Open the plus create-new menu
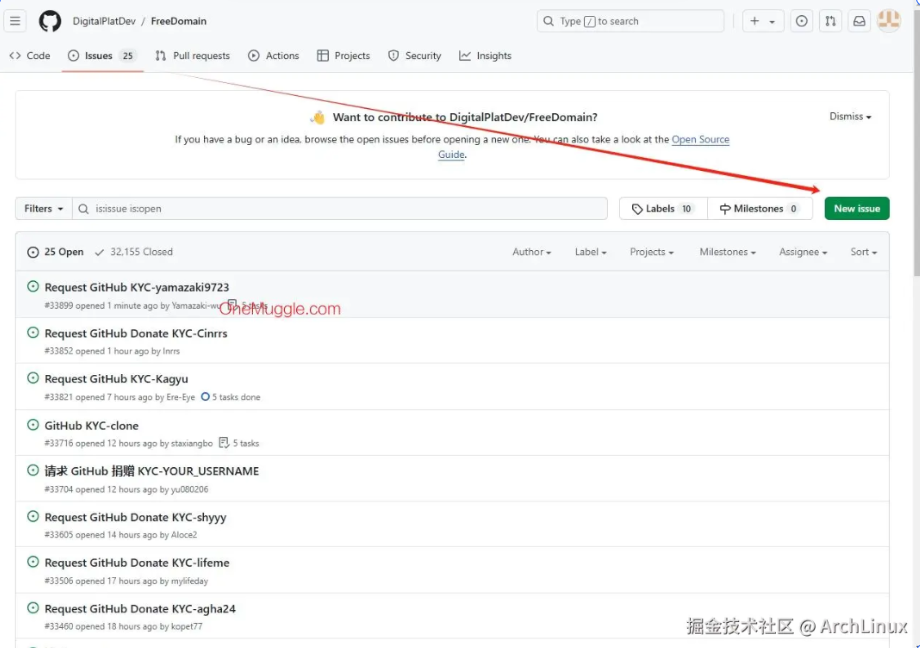The width and height of the screenshot is (920, 648). (763, 21)
